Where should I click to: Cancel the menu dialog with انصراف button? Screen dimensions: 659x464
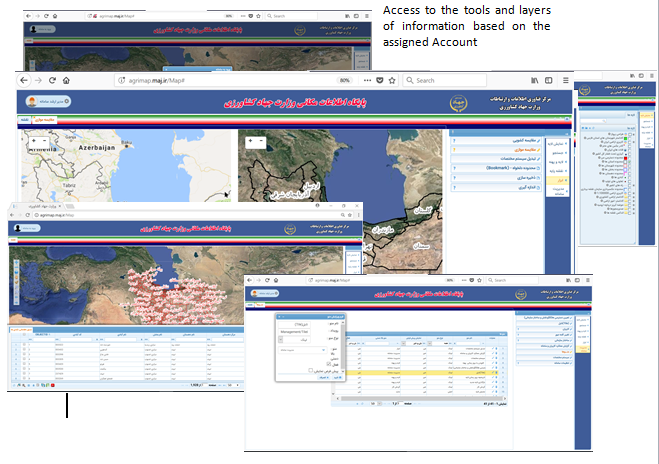click(323, 378)
